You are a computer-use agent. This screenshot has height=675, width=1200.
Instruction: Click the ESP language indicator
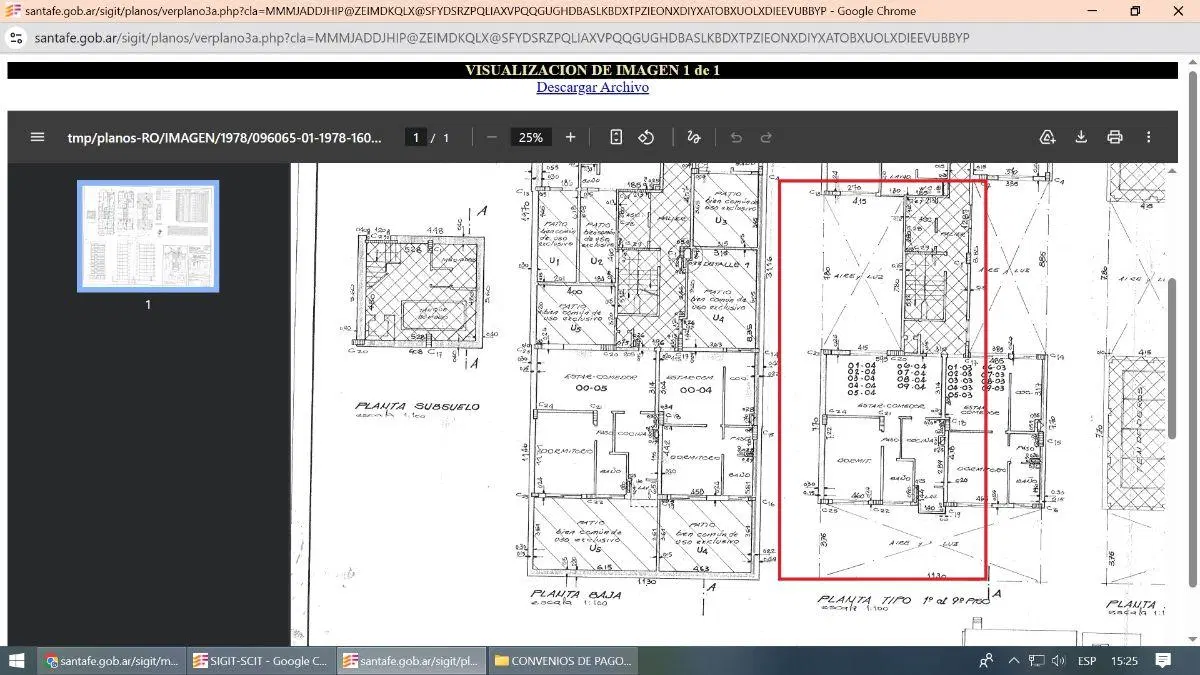click(1087, 661)
